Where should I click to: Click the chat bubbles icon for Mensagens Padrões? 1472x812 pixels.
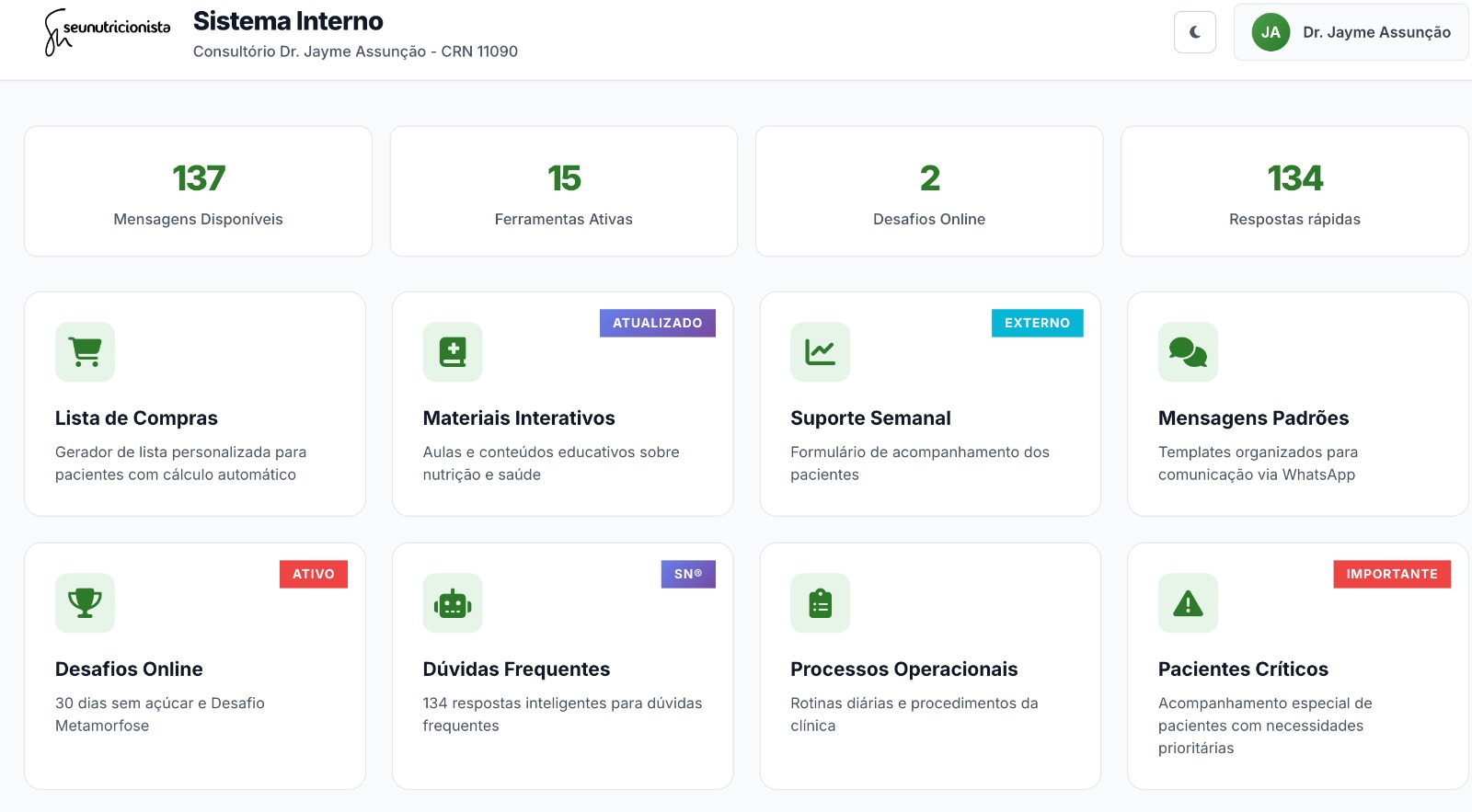[x=1188, y=351]
